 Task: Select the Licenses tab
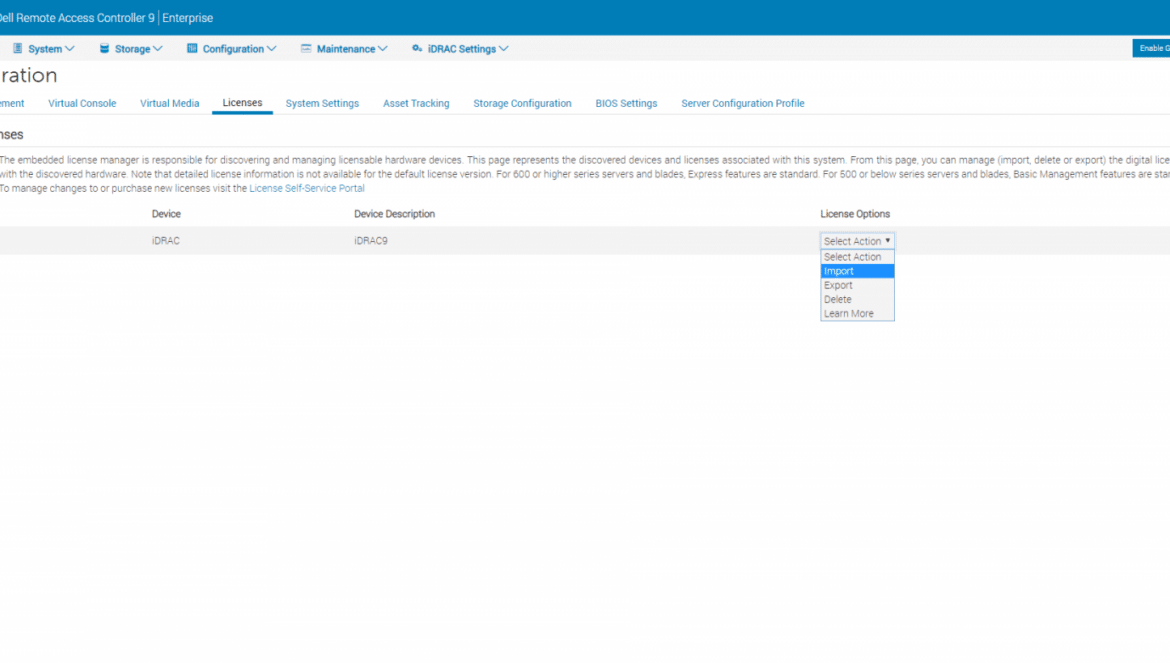(x=243, y=103)
